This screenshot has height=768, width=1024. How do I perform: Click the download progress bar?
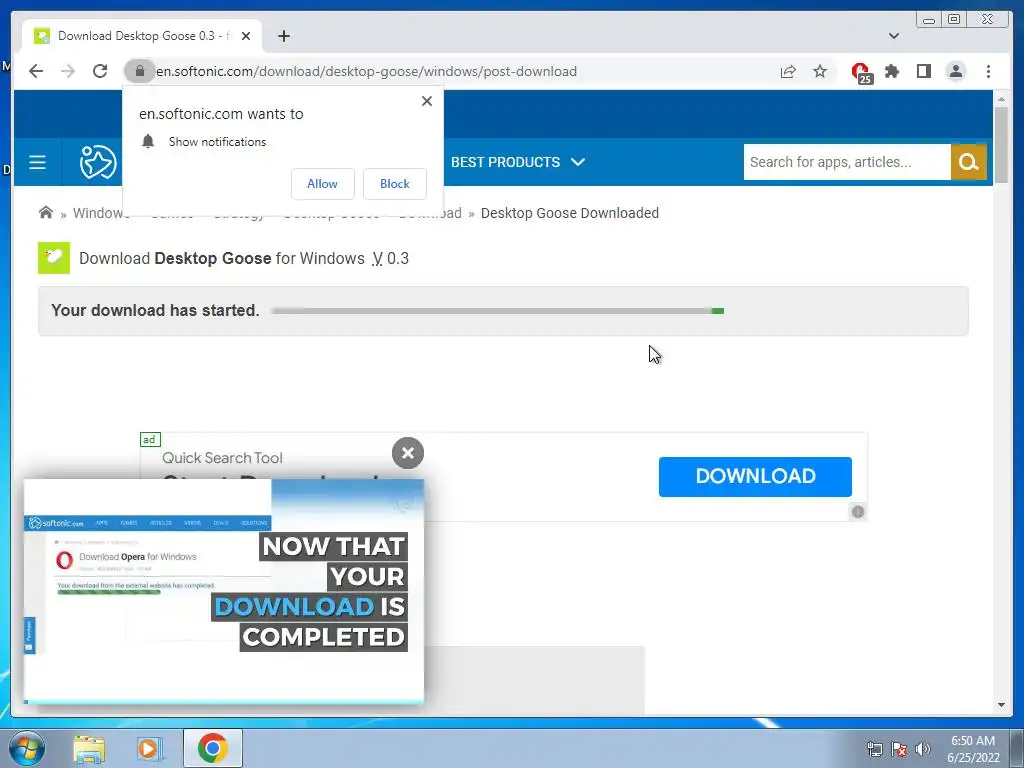(x=497, y=311)
